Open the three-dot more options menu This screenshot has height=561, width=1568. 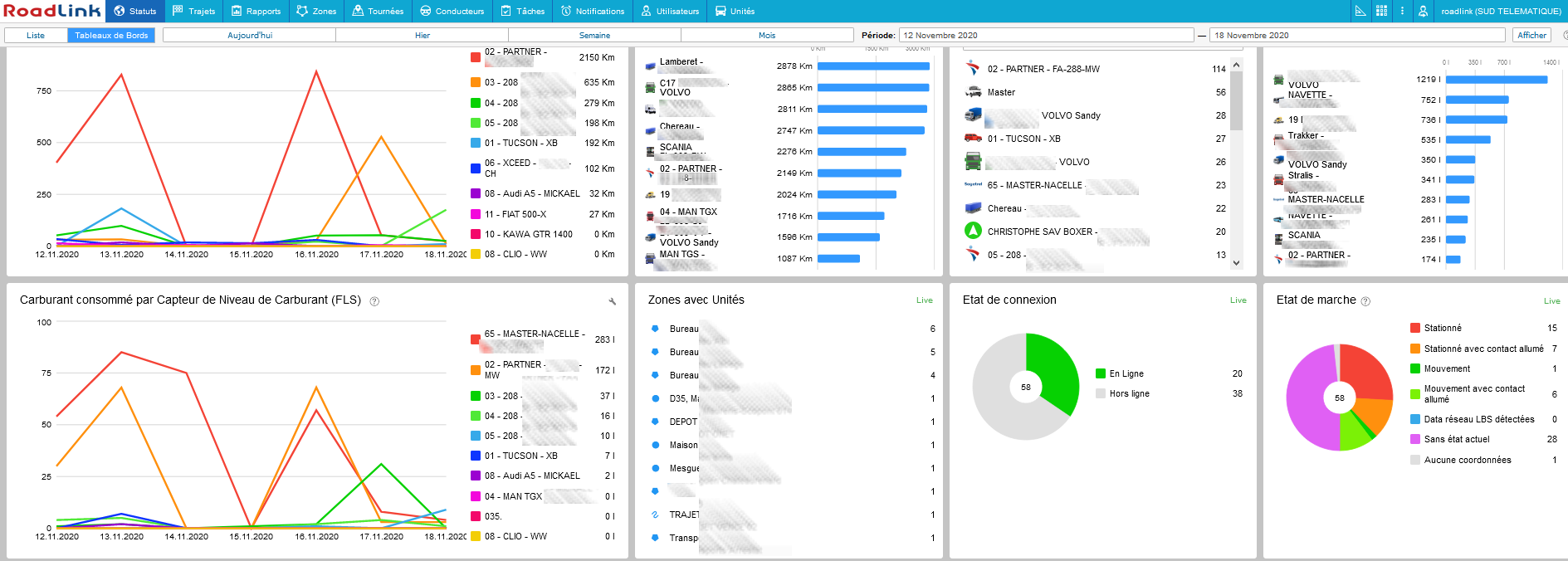click(1402, 11)
